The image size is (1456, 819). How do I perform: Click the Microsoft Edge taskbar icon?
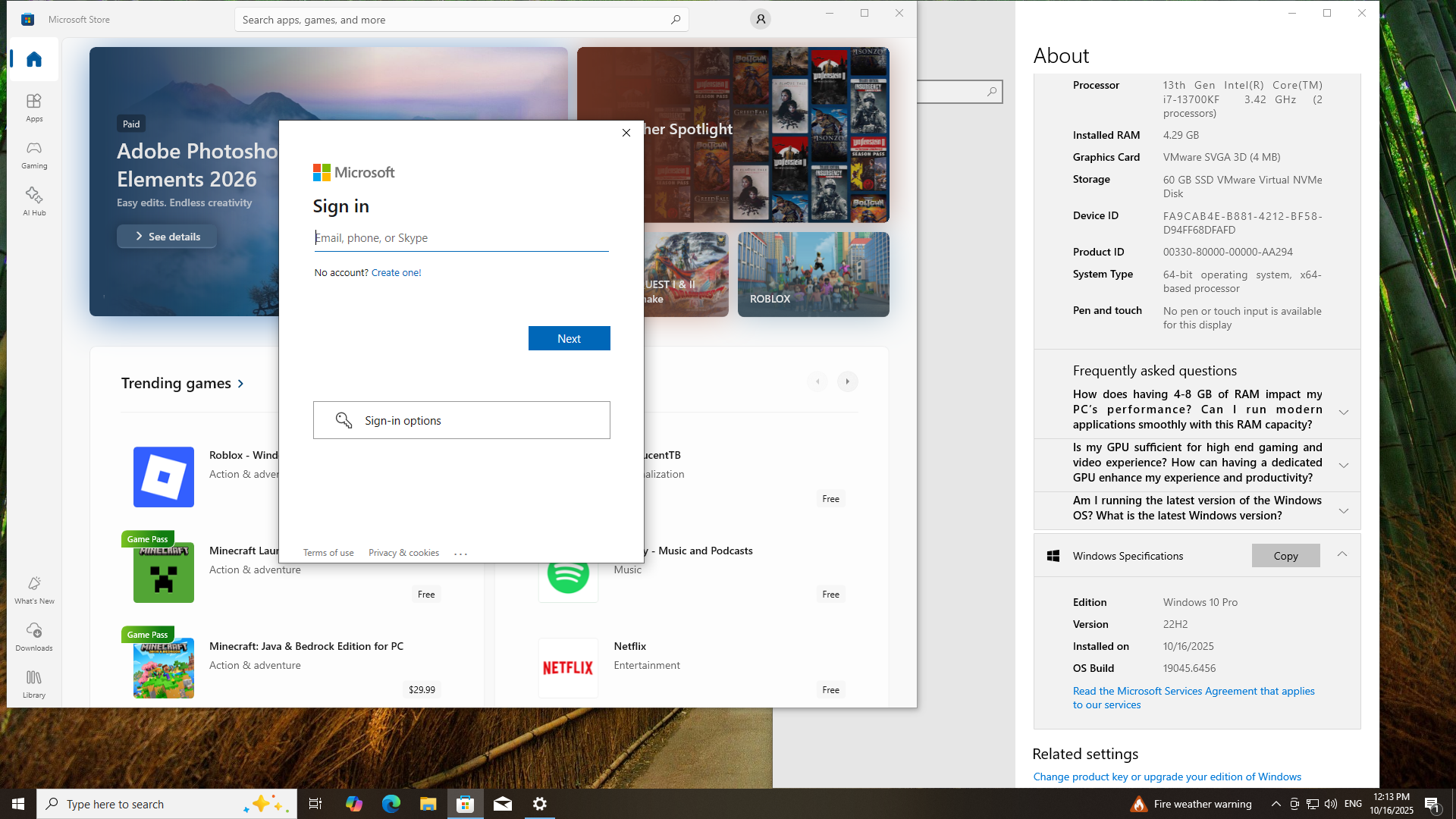point(391,804)
